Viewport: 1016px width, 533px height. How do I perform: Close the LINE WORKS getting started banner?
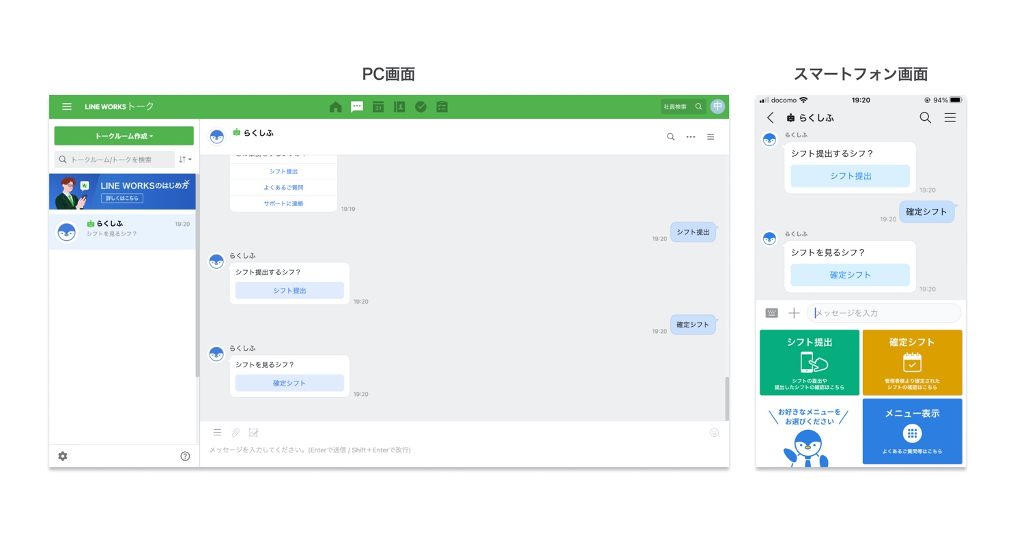pos(186,182)
